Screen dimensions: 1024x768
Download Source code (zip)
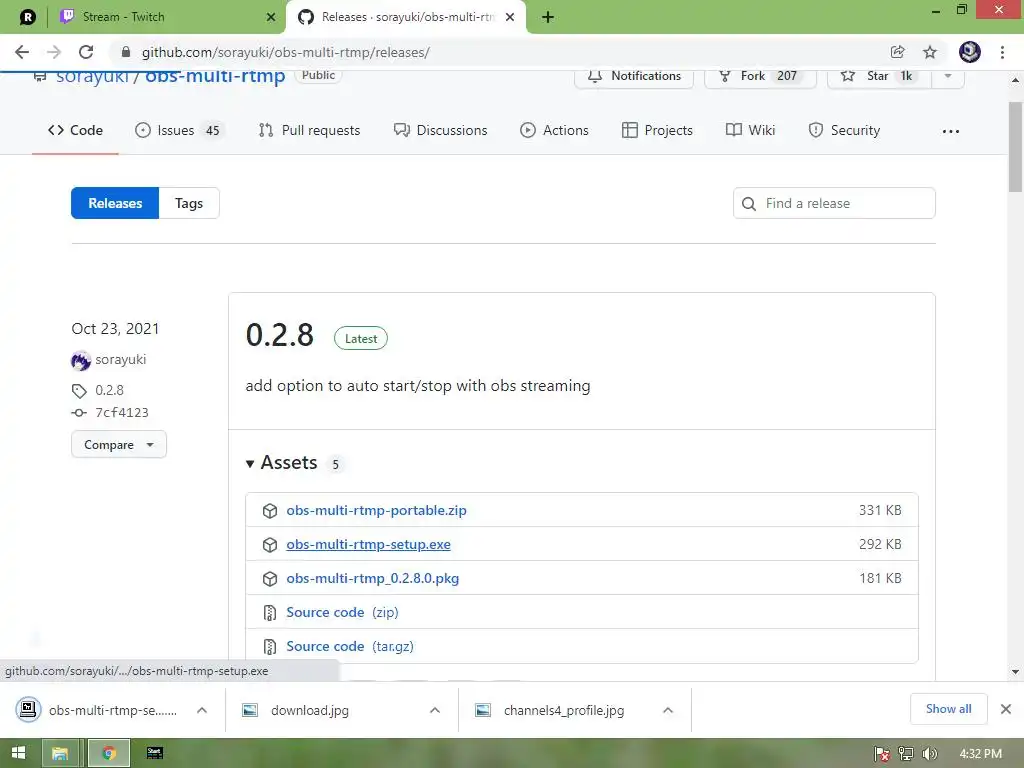pyautogui.click(x=342, y=612)
